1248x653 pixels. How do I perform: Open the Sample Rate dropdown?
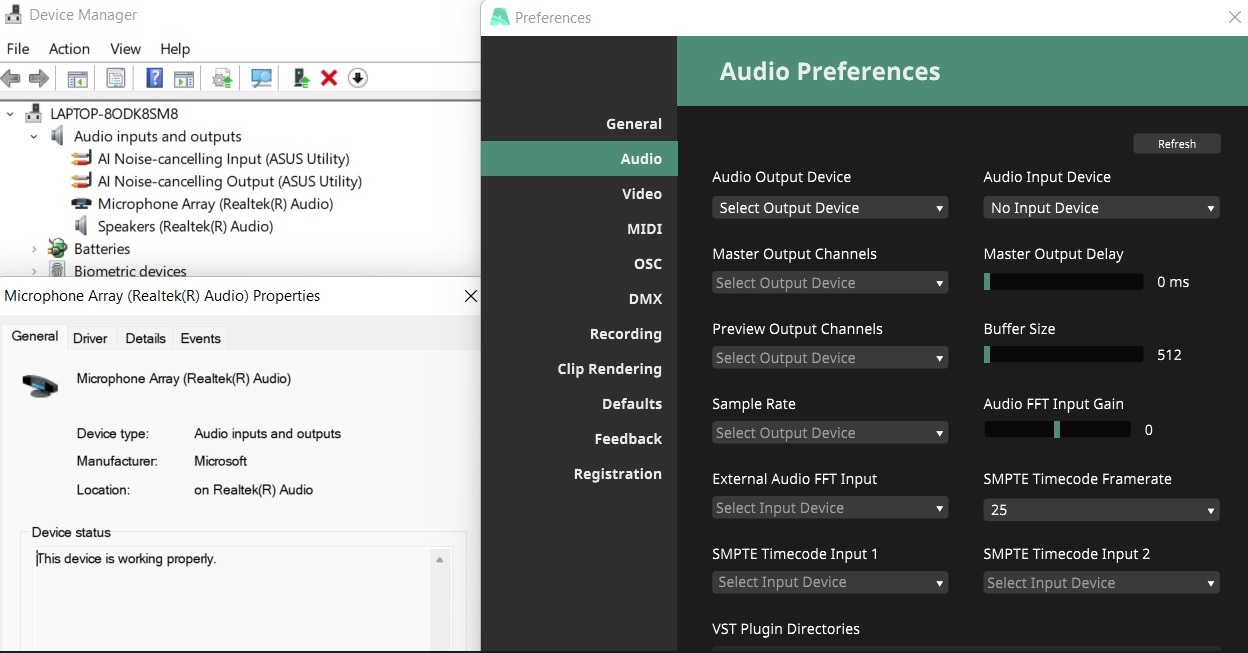[x=830, y=433]
